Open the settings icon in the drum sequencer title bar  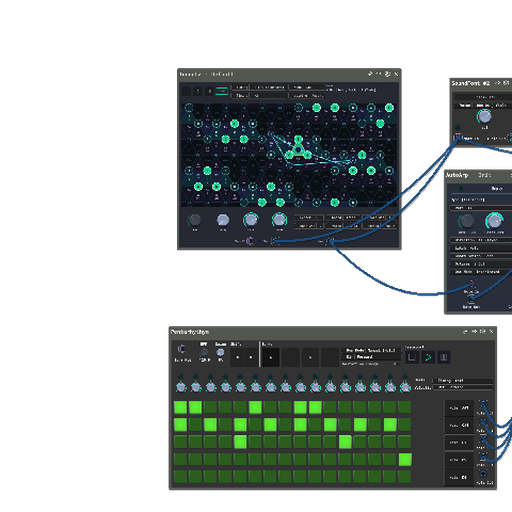(x=482, y=331)
